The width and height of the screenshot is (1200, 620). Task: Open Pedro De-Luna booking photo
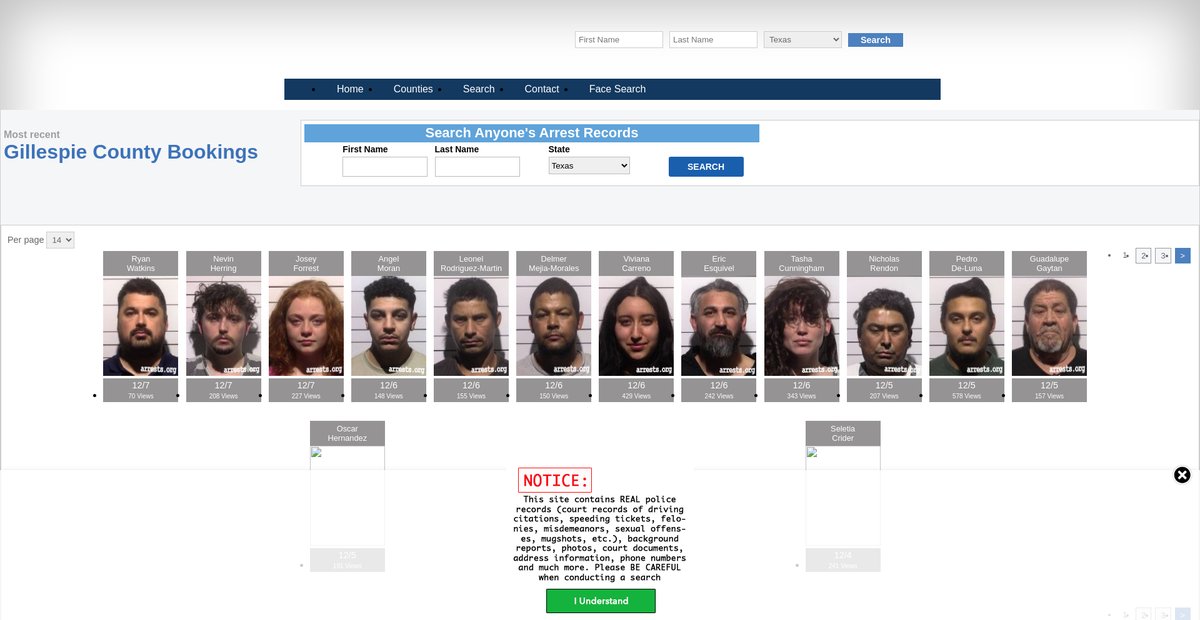(x=967, y=327)
